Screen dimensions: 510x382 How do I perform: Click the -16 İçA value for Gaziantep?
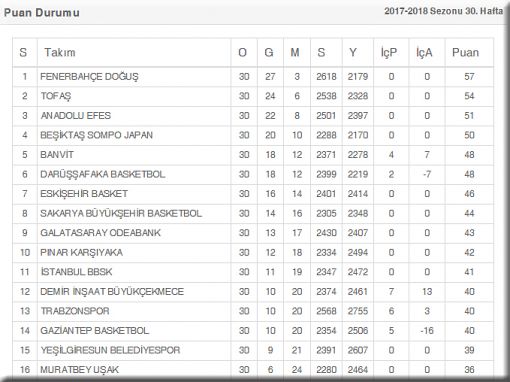(x=427, y=330)
